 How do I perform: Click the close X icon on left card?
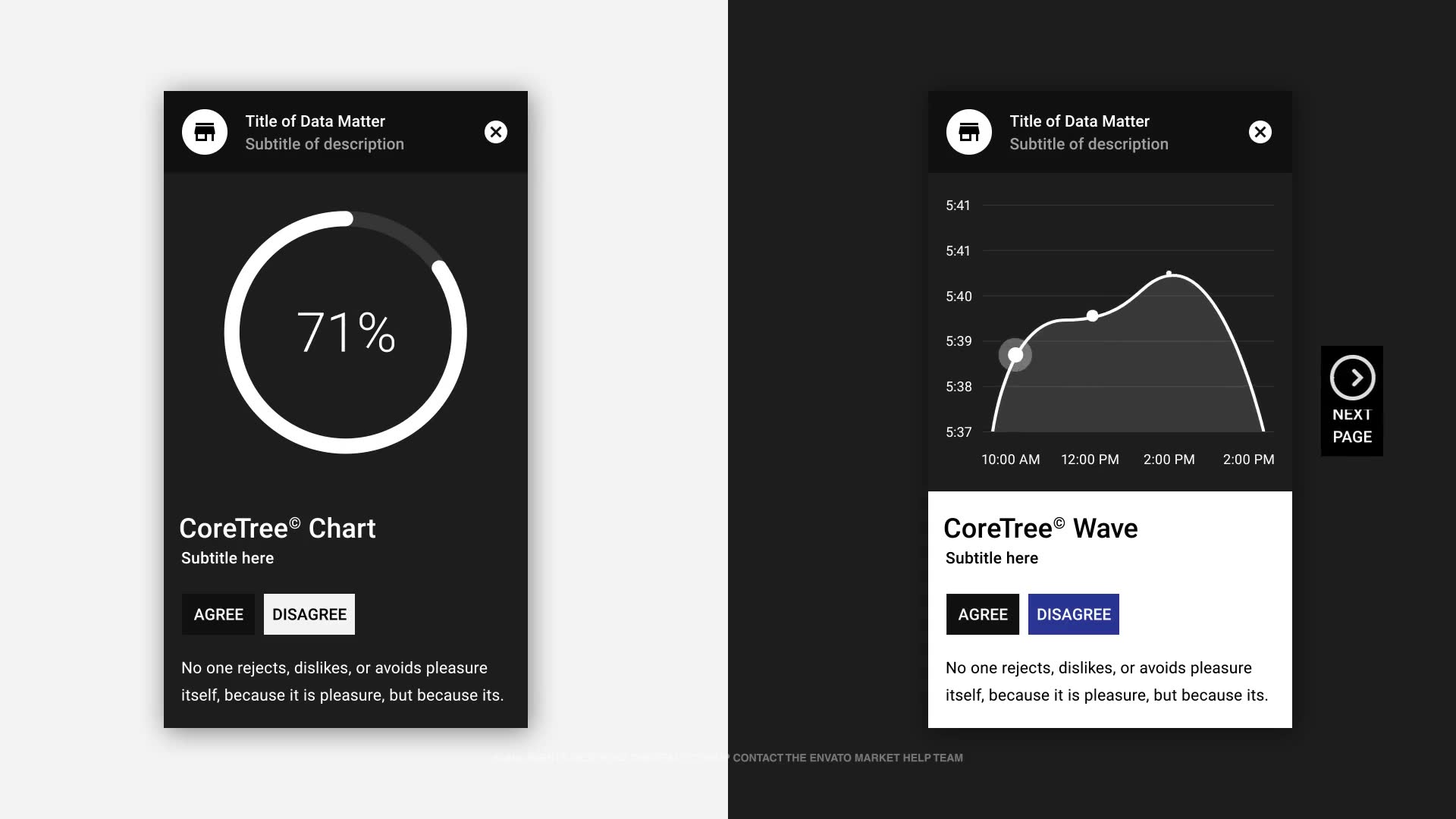tap(495, 131)
